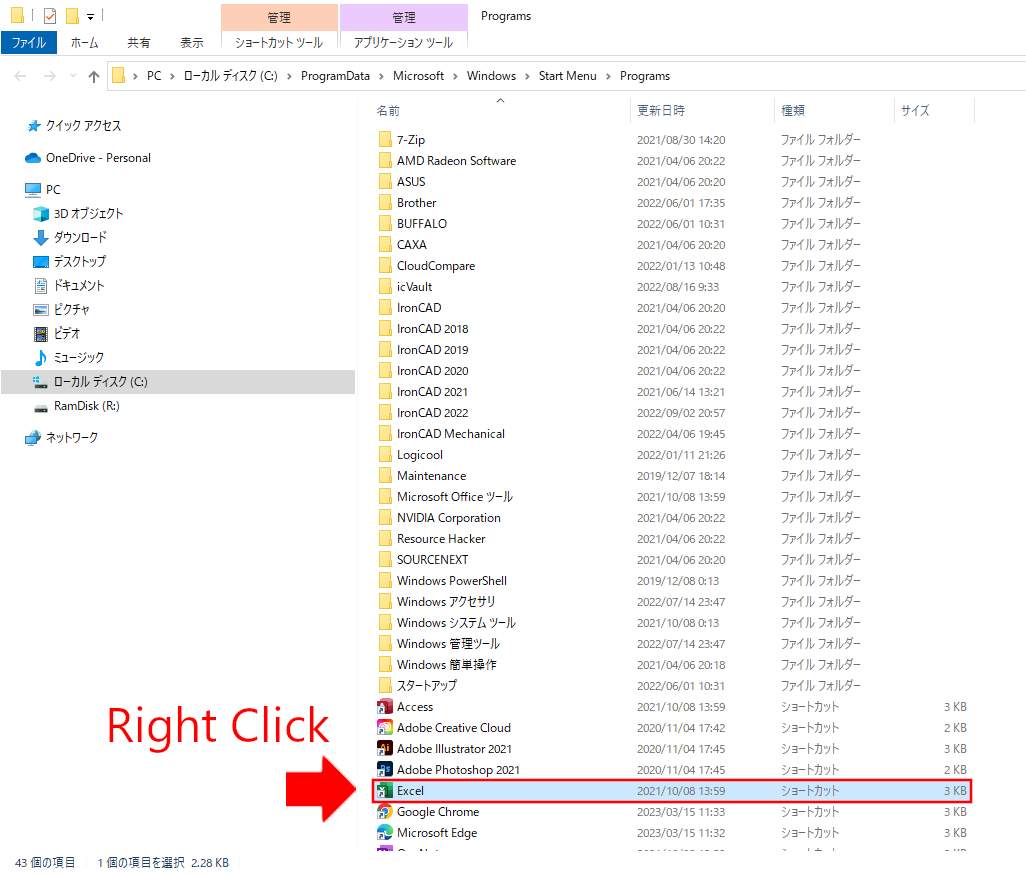Select the Excel shortcut icon
The height and width of the screenshot is (875, 1026).
pyautogui.click(x=385, y=791)
